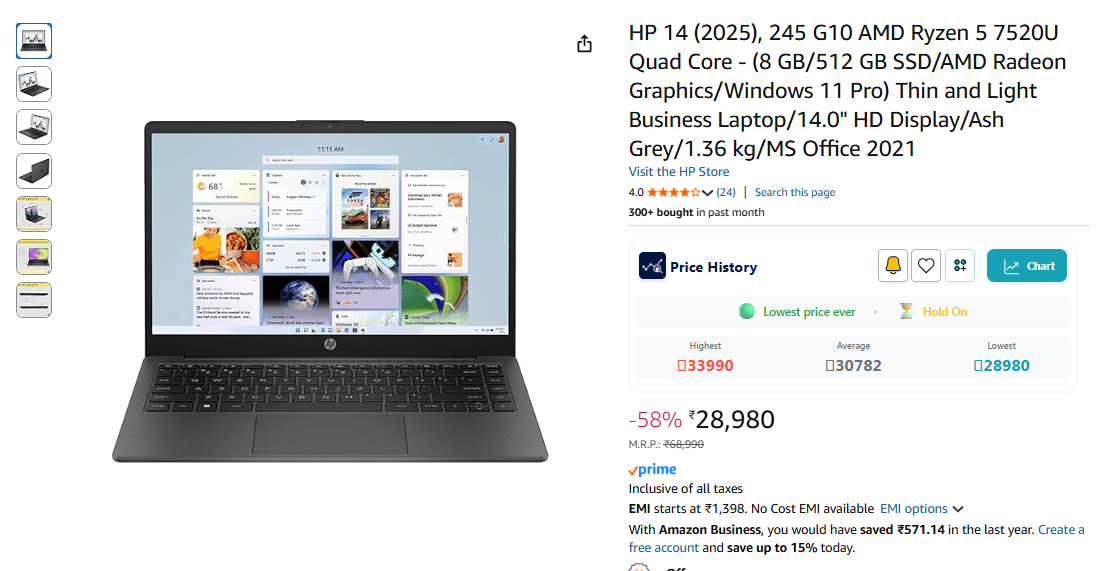
Task: Click the Hold On hourglass icon
Action: click(x=906, y=311)
